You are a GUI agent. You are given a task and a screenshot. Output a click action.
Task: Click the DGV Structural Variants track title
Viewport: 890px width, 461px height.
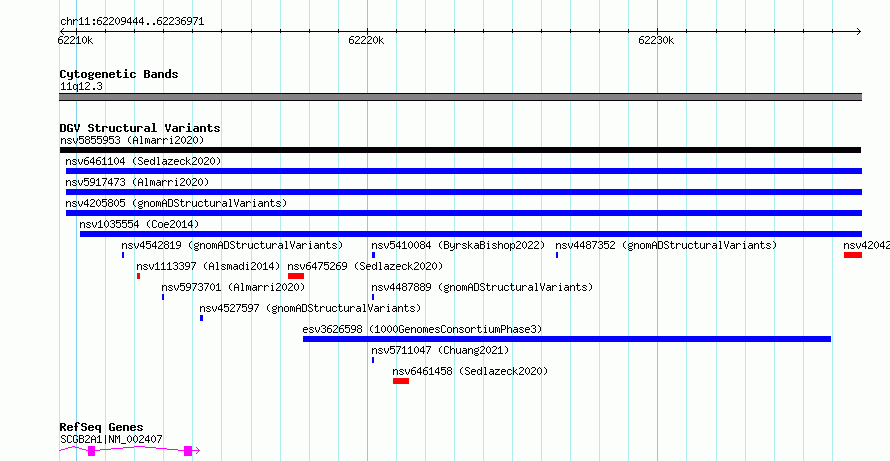tap(140, 128)
